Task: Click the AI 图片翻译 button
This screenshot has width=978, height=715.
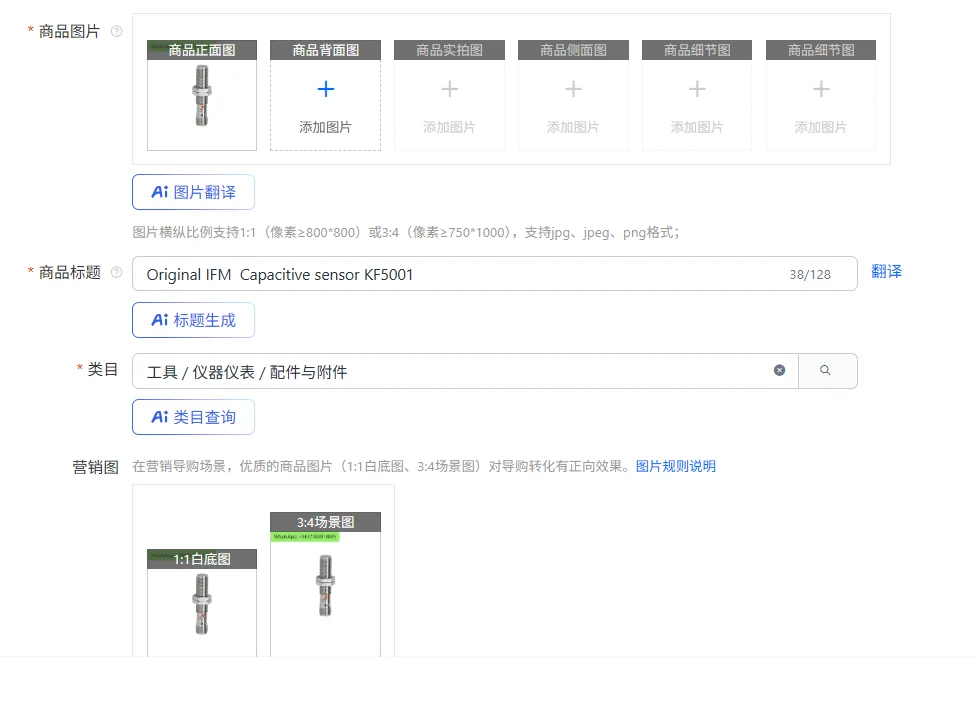Action: (193, 192)
